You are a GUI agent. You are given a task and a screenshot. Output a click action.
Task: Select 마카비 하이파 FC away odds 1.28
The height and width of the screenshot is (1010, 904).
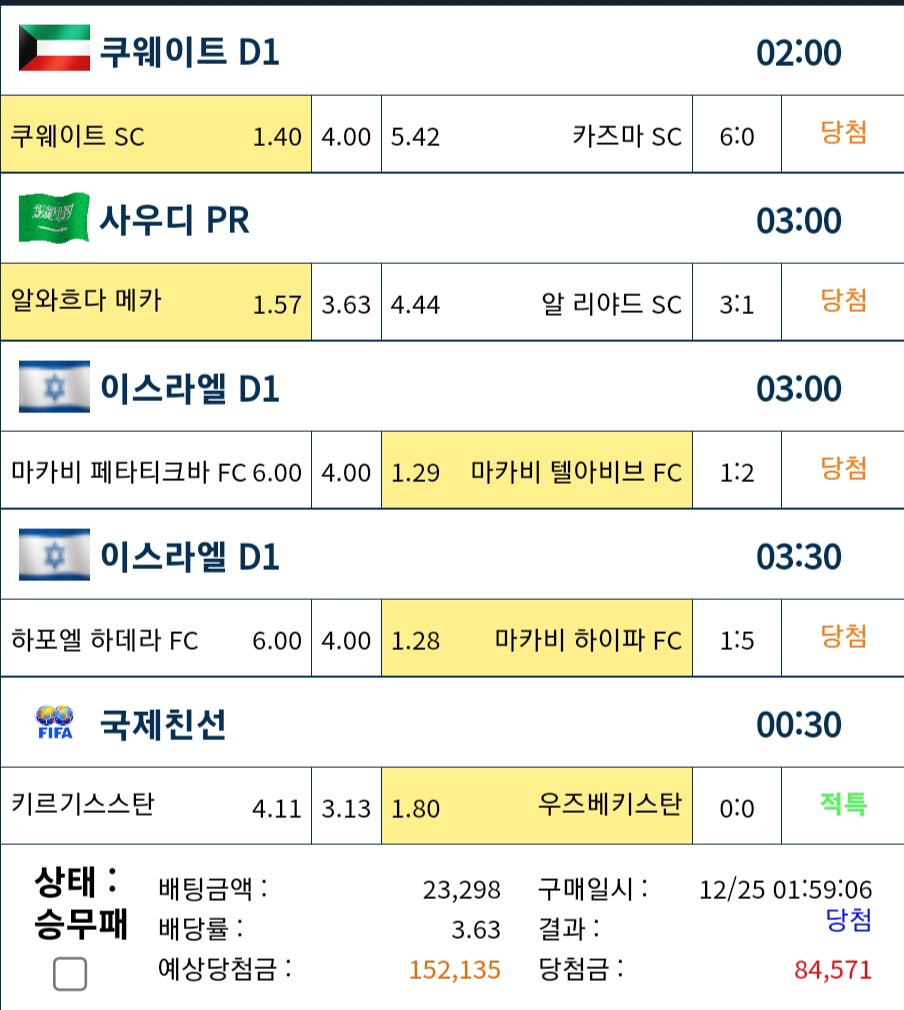coord(537,638)
